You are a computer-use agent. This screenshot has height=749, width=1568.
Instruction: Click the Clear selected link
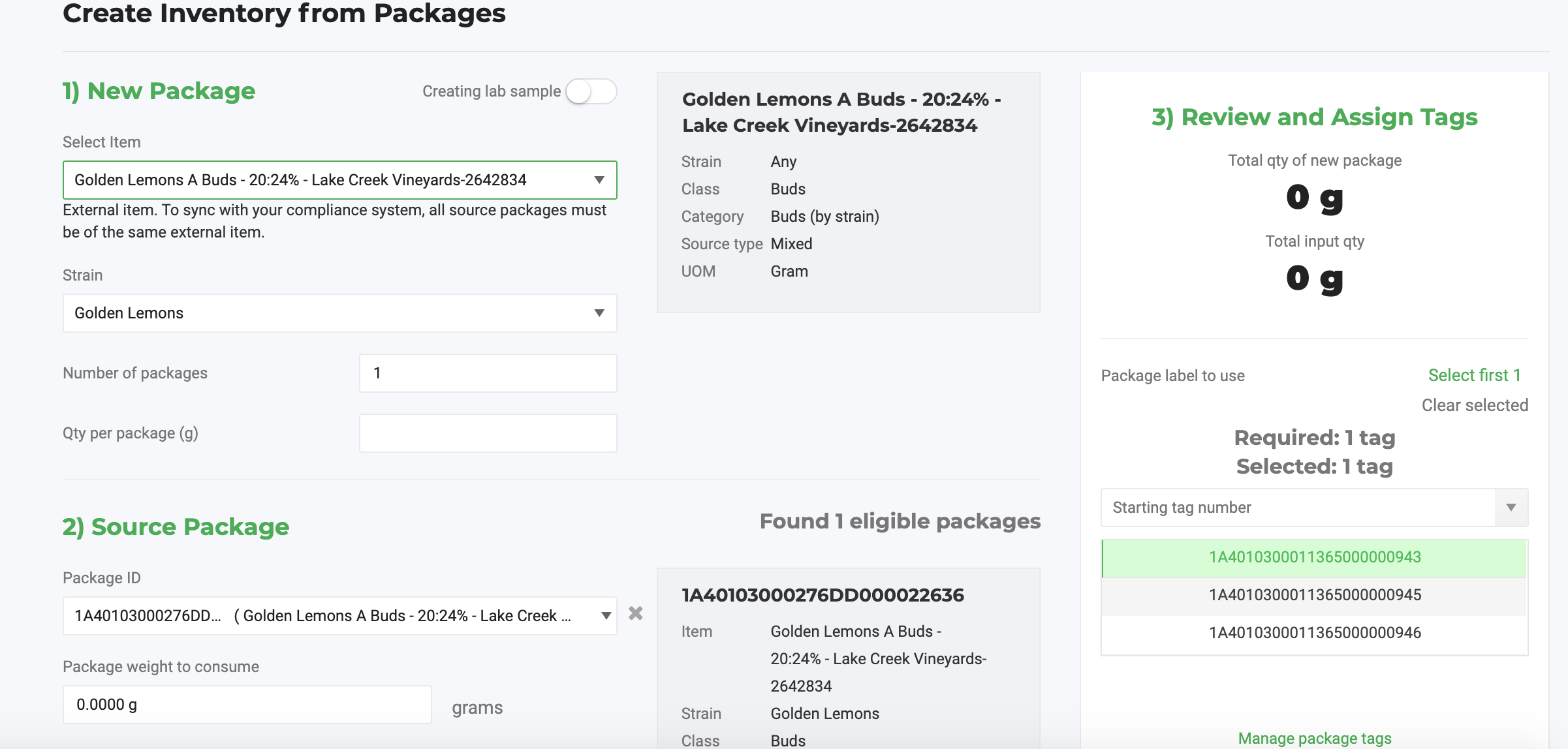tap(1475, 405)
